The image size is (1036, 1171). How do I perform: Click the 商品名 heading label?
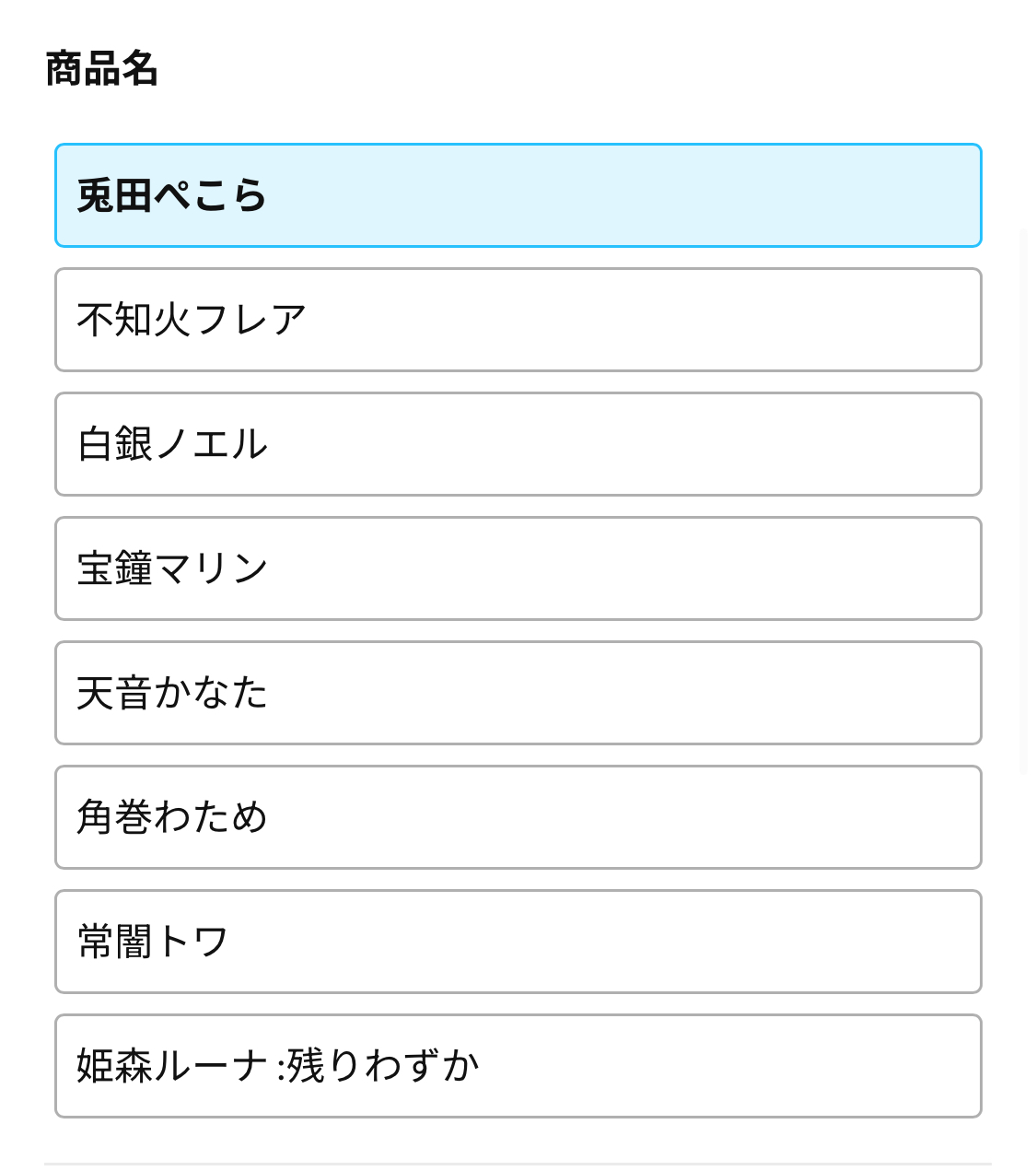click(101, 69)
